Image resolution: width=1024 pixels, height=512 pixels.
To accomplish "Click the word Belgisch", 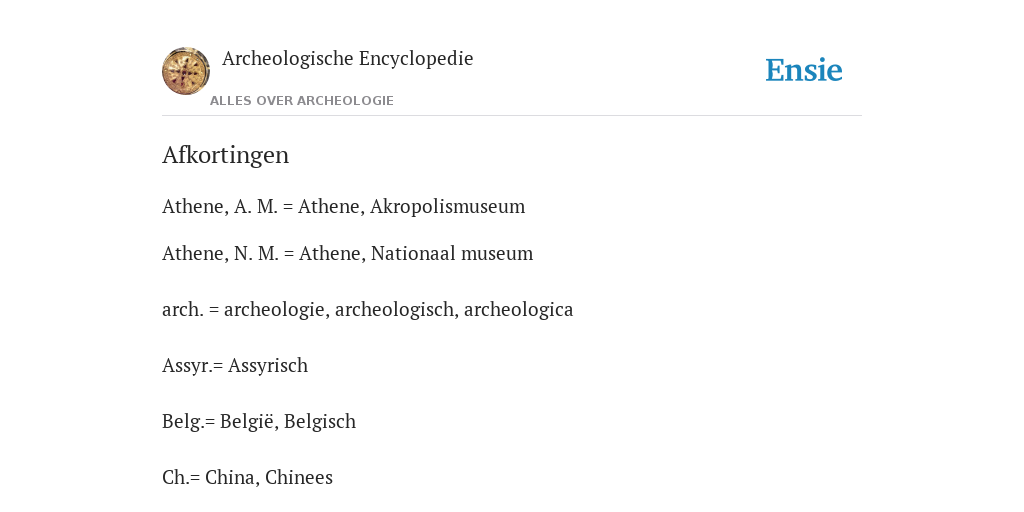I will pos(320,422).
